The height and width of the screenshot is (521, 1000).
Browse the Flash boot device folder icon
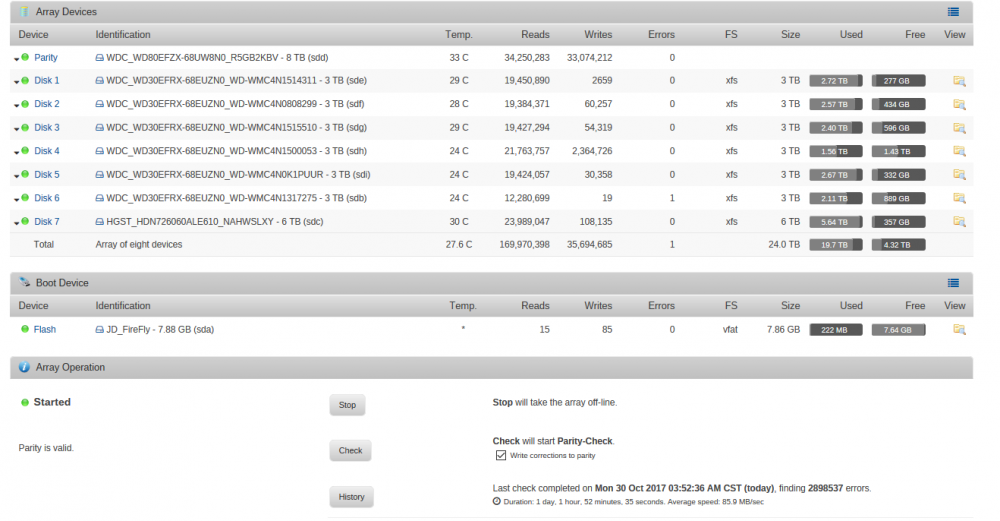tap(959, 330)
